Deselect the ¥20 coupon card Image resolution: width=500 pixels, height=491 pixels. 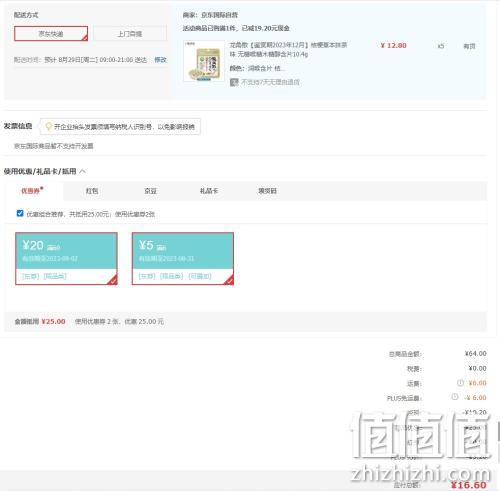pyautogui.click(x=66, y=259)
